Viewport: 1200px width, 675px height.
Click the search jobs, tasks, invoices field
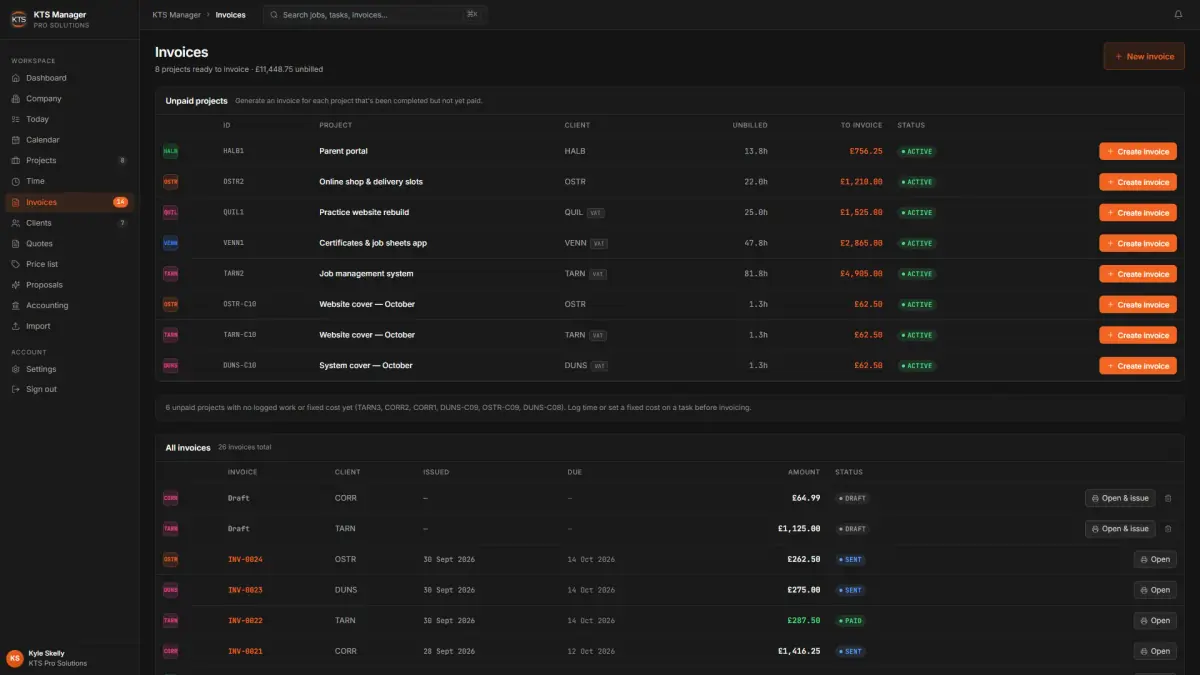(375, 15)
